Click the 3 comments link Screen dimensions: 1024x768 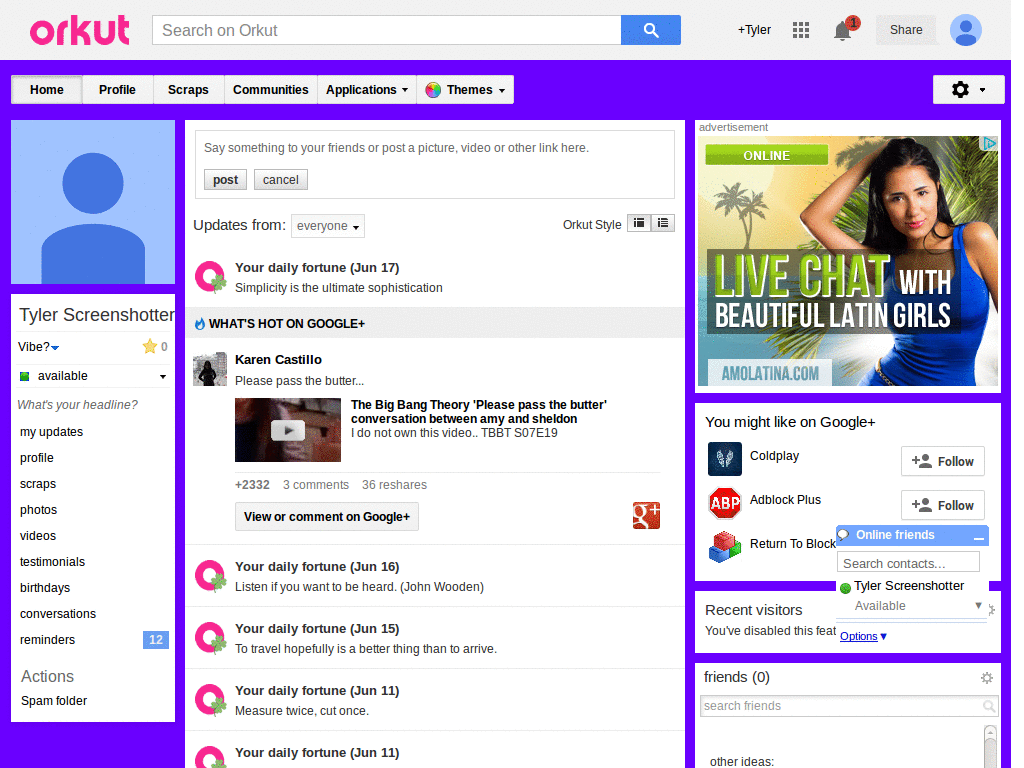(316, 485)
